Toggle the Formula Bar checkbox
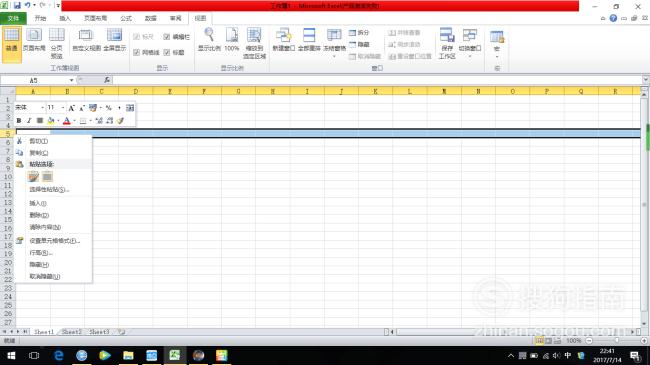 point(167,37)
